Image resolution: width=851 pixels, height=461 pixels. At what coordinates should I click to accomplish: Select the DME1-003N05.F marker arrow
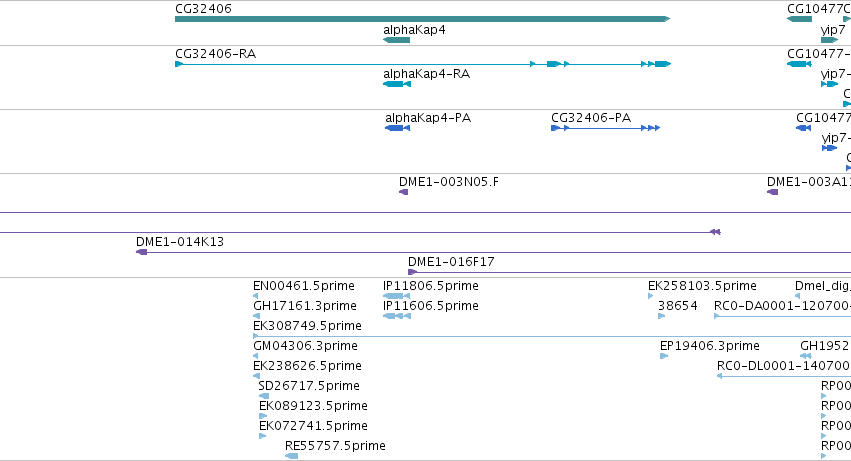coord(403,192)
